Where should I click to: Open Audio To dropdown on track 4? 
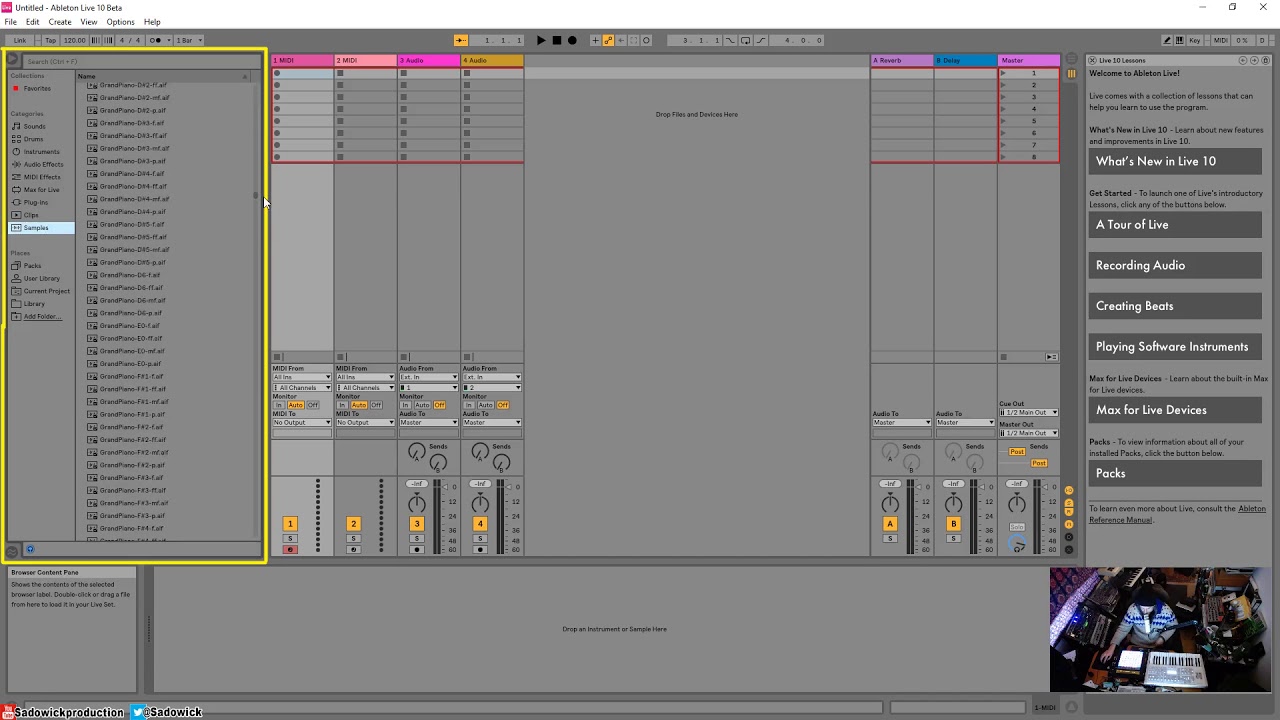tap(492, 422)
